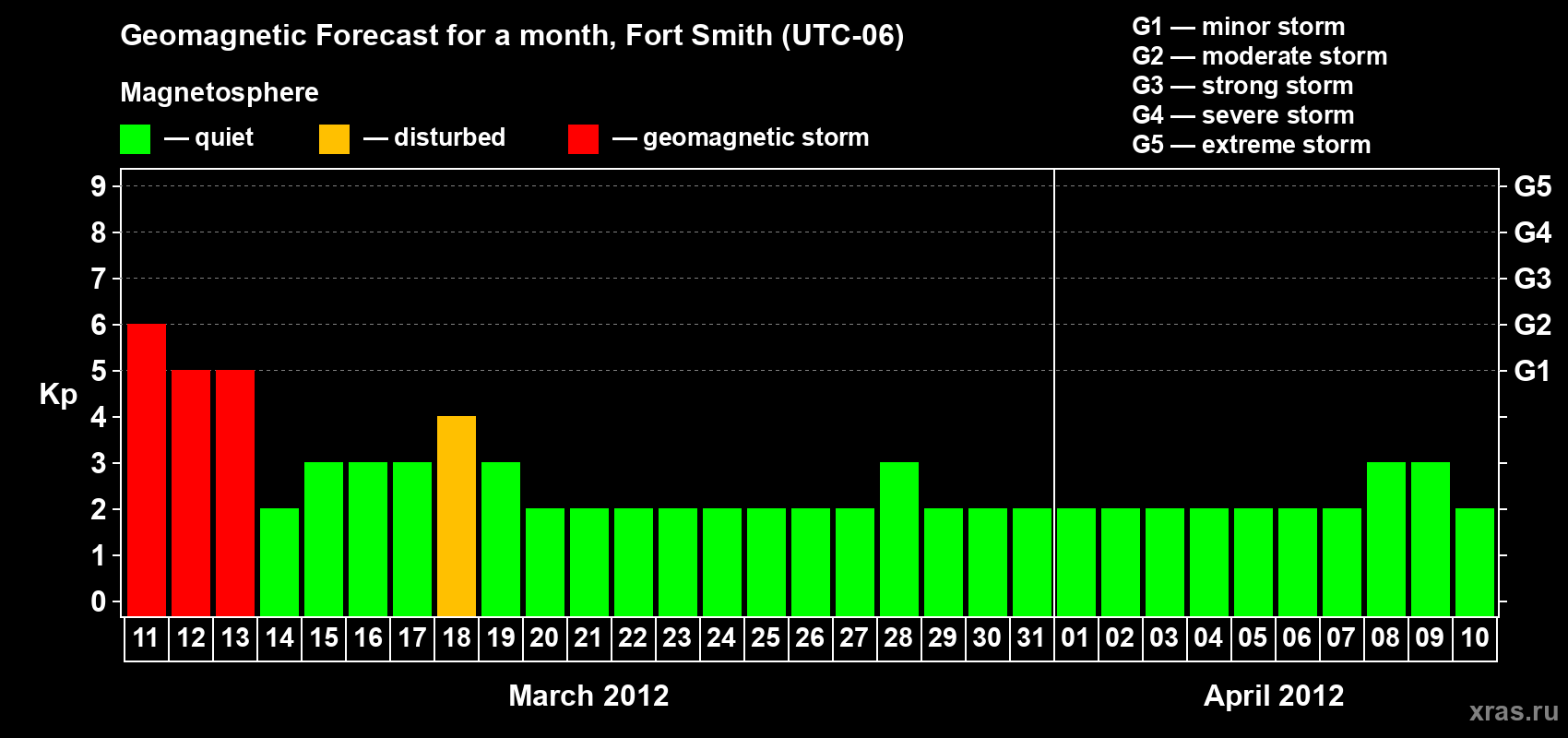The height and width of the screenshot is (738, 1568).
Task: Click the 'disturbed' legend text
Action: tap(449, 137)
